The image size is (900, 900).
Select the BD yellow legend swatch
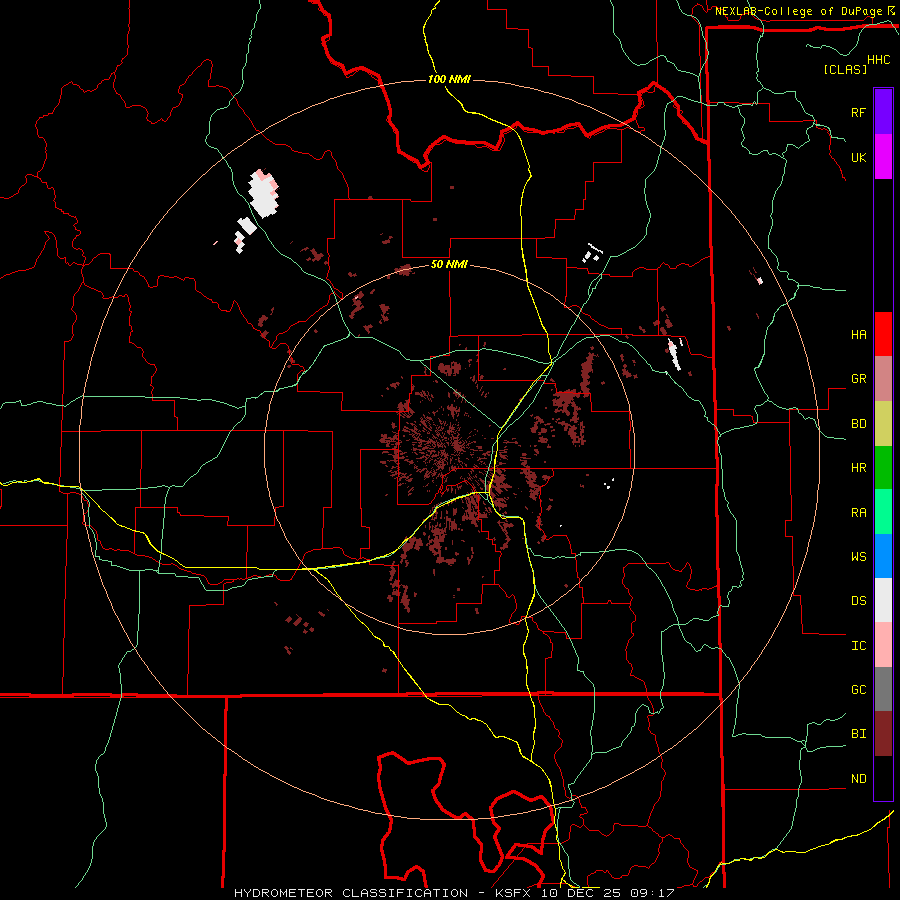click(883, 424)
